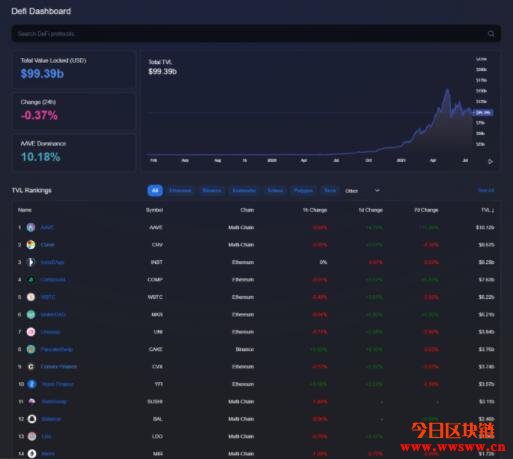Open the PancakeSwap protocol name link

pos(57,349)
